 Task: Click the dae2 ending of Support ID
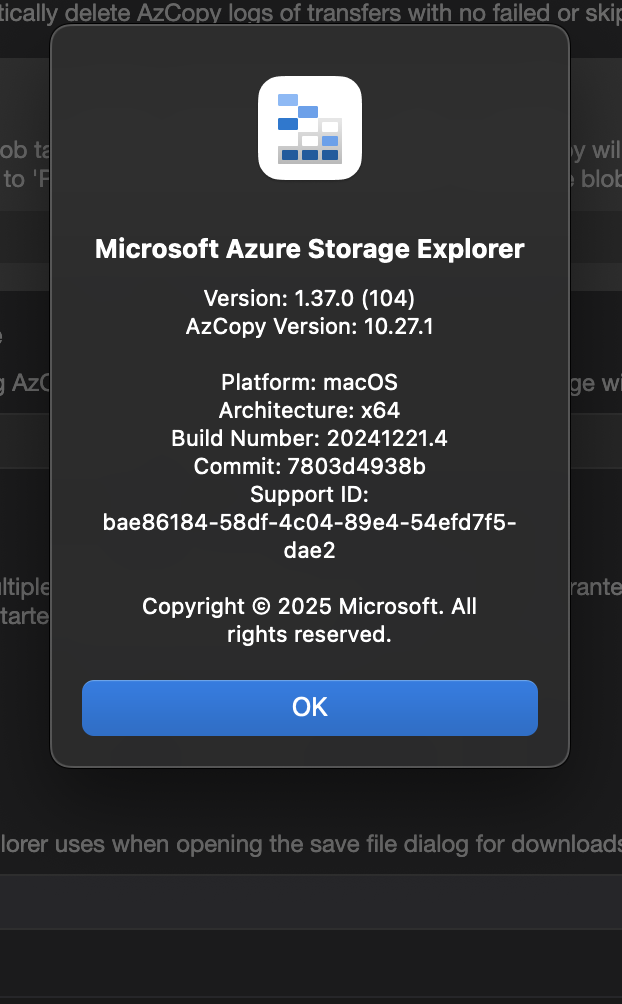point(309,551)
